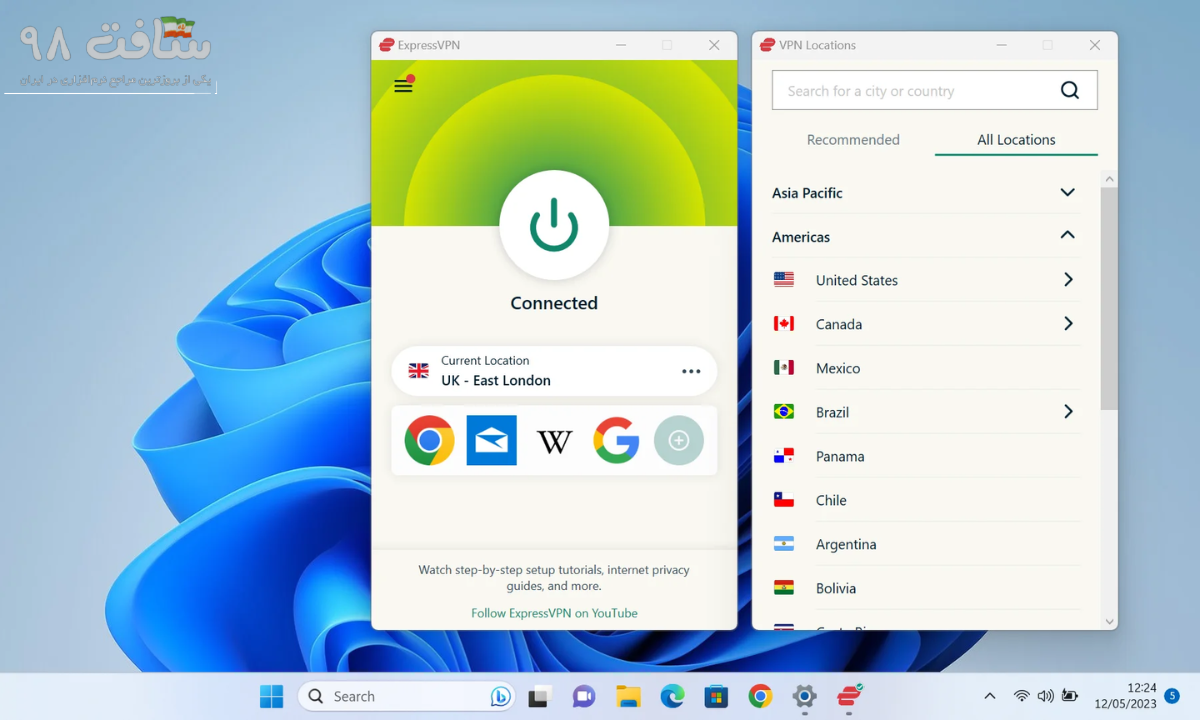Launch the Chrome shortcut in ExpressVPN

[x=430, y=440]
